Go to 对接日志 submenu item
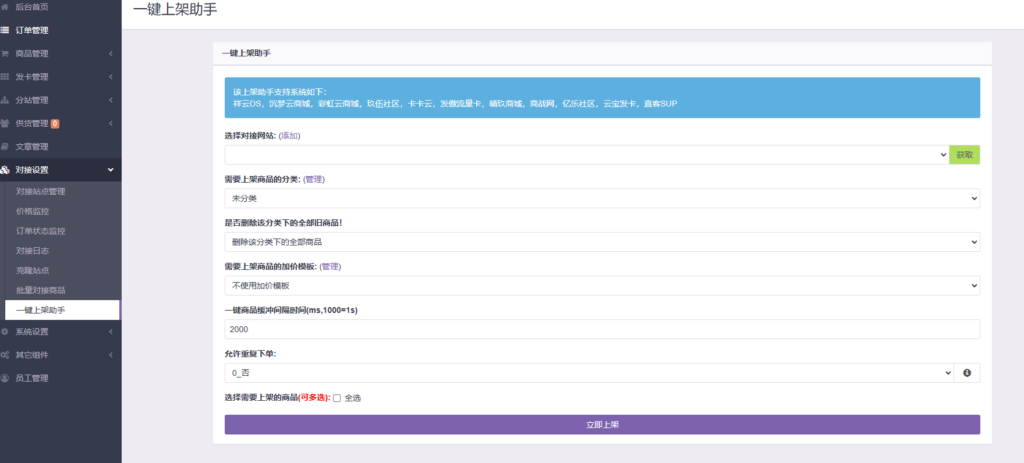This screenshot has height=463, width=1024. click(x=33, y=251)
